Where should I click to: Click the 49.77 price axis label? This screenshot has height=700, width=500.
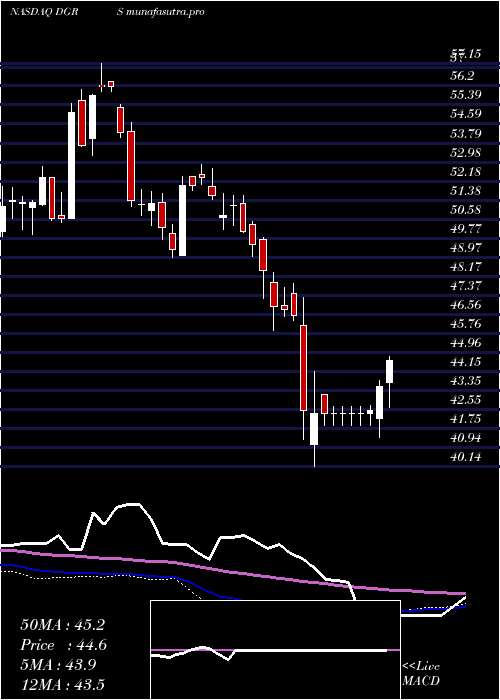point(466,229)
